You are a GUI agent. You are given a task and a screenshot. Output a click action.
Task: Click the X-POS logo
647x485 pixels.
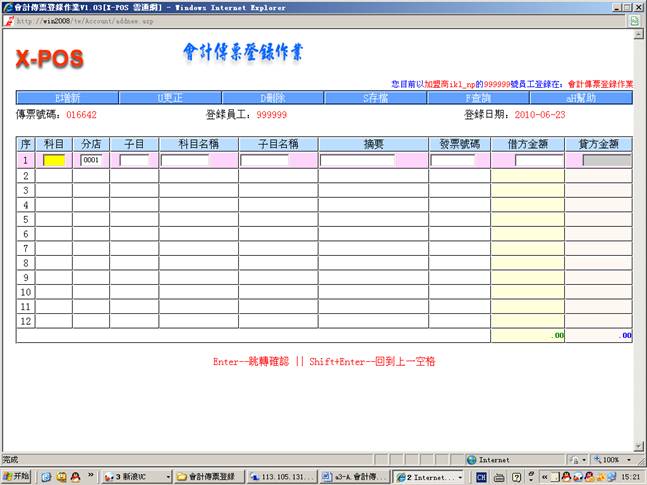click(49, 60)
